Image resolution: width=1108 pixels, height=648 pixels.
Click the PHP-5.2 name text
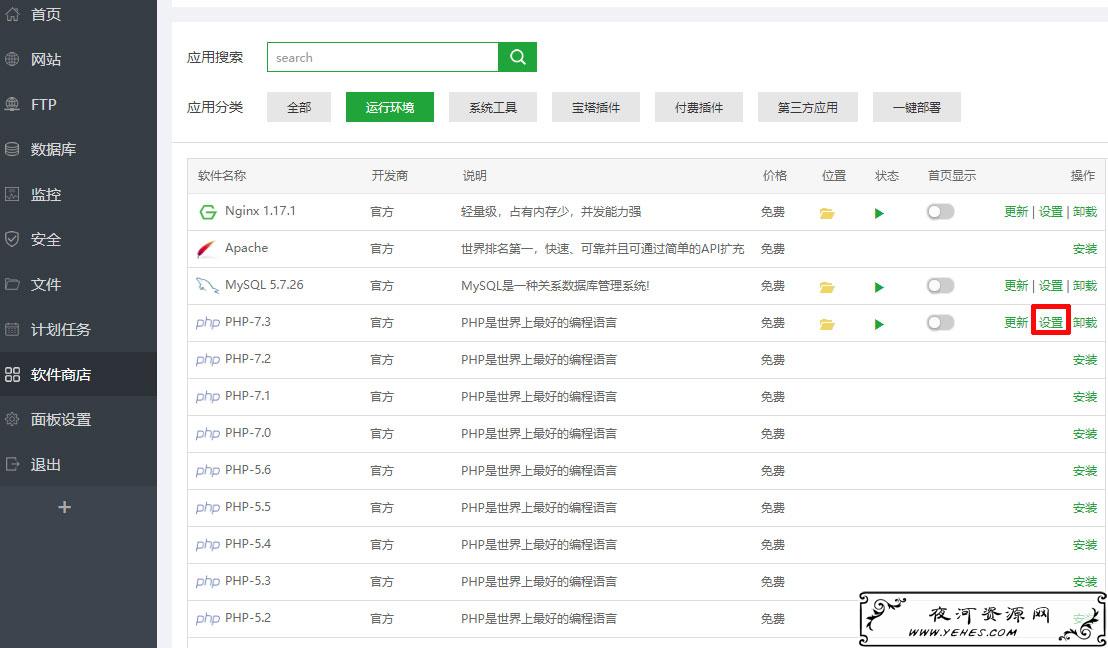248,618
